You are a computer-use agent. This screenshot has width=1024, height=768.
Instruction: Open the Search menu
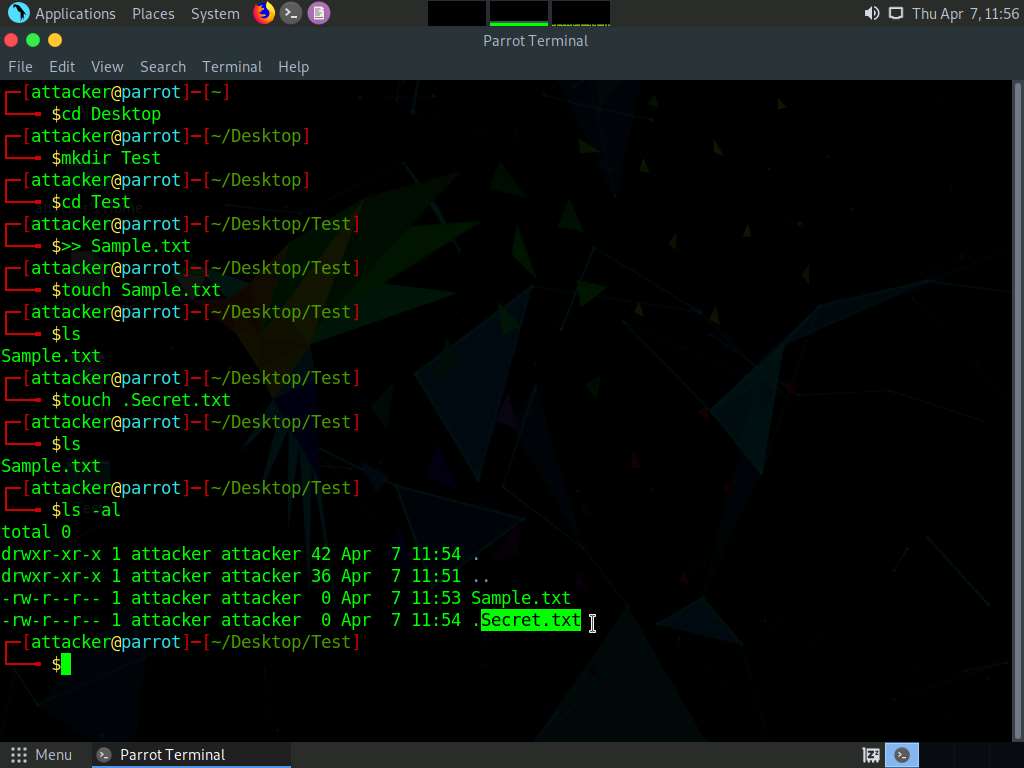click(163, 66)
